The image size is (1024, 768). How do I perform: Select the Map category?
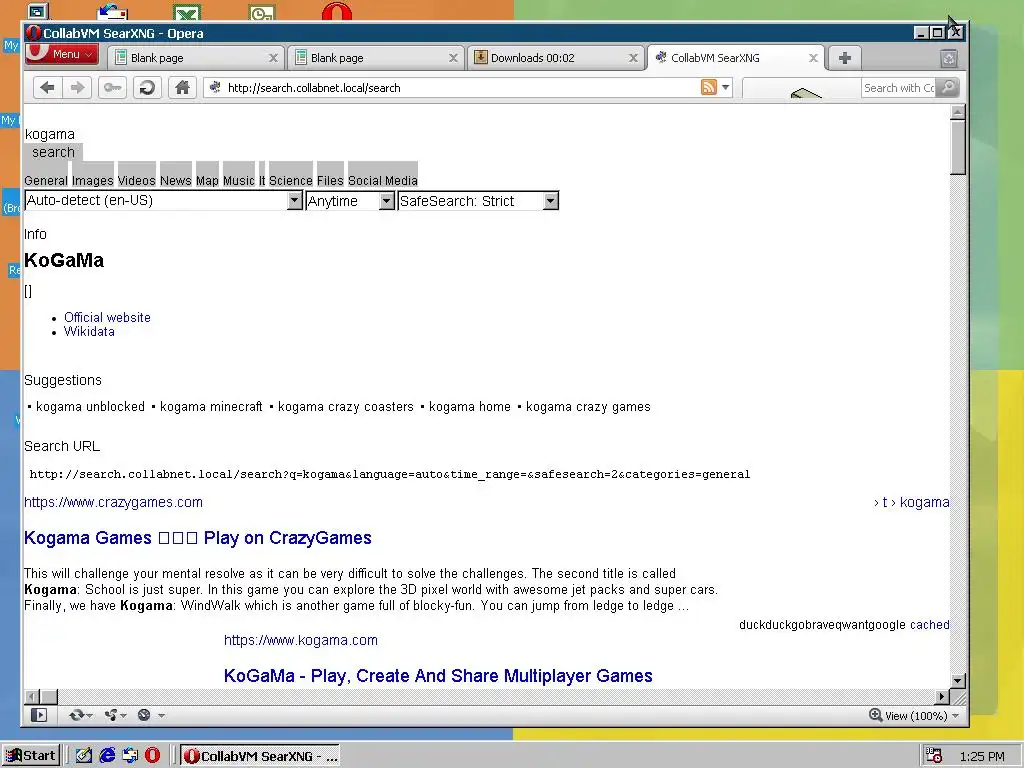pyautogui.click(x=207, y=180)
